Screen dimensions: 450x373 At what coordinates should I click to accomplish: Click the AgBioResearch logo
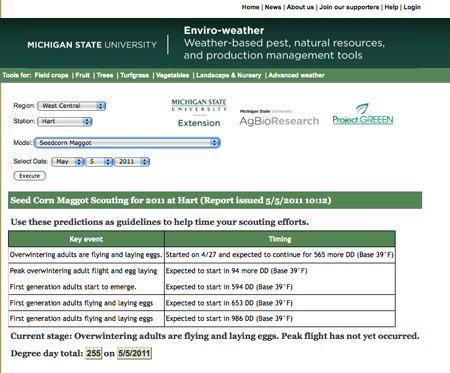279,118
